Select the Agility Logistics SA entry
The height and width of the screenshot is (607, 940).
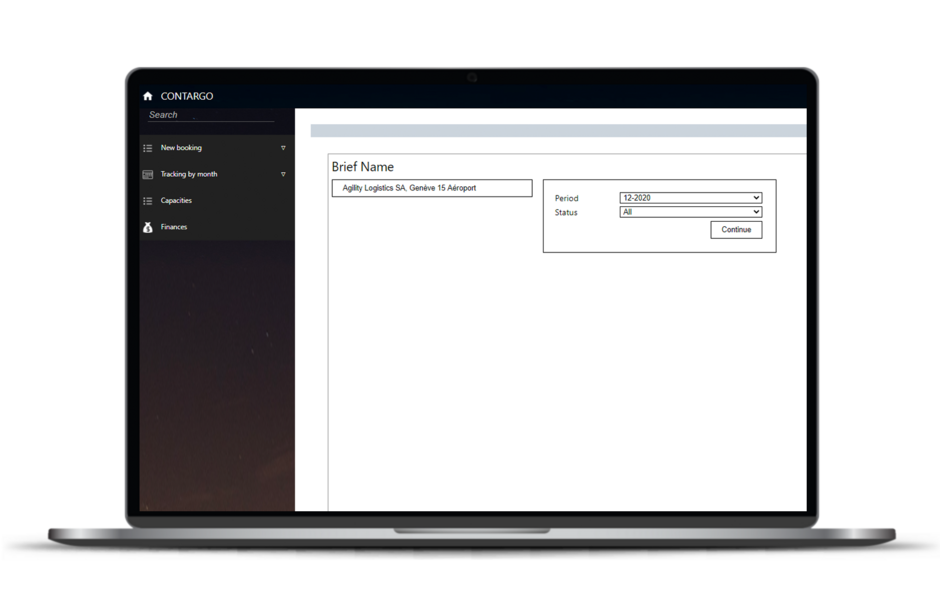[x=432, y=188]
